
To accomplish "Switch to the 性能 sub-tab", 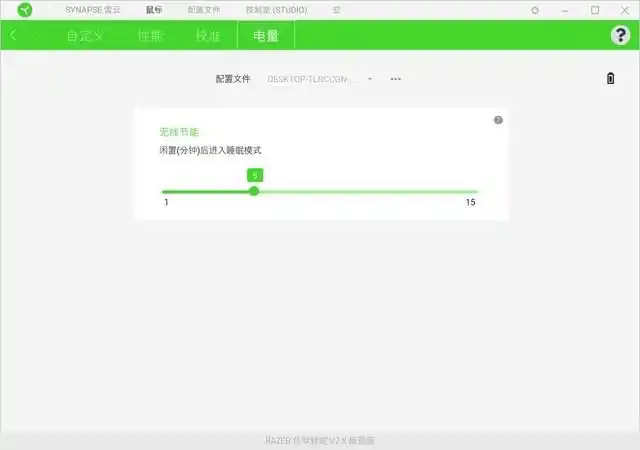I will [x=151, y=35].
